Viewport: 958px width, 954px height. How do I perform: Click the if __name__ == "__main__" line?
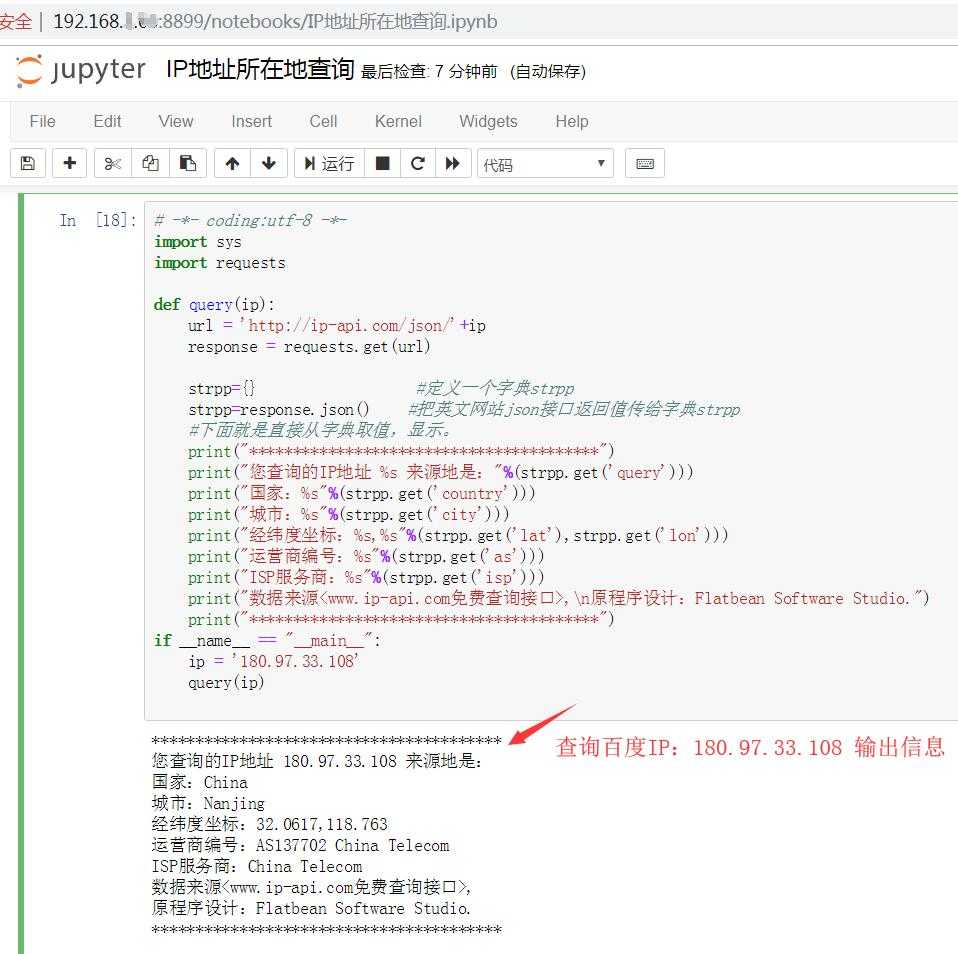pos(268,640)
